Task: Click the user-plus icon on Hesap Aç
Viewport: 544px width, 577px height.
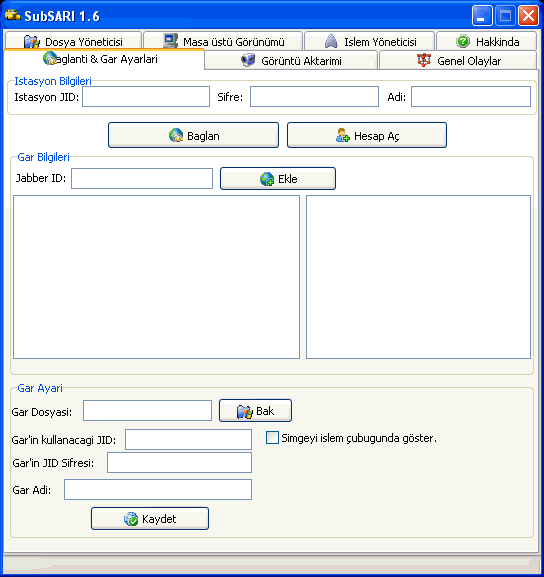Action: point(343,135)
